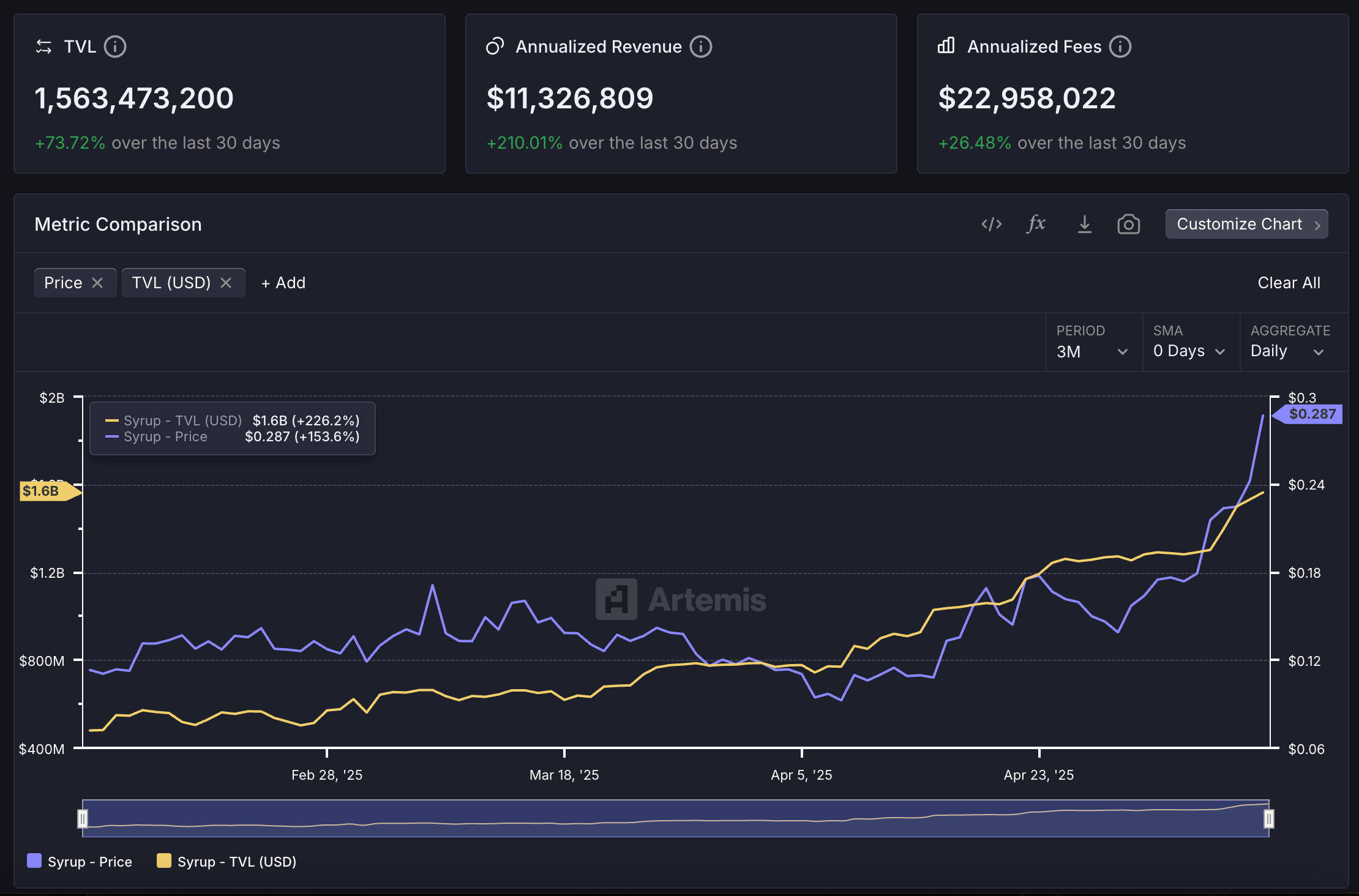Click the Annualized Revenue info icon
This screenshot has height=896, width=1359.
pyautogui.click(x=700, y=47)
